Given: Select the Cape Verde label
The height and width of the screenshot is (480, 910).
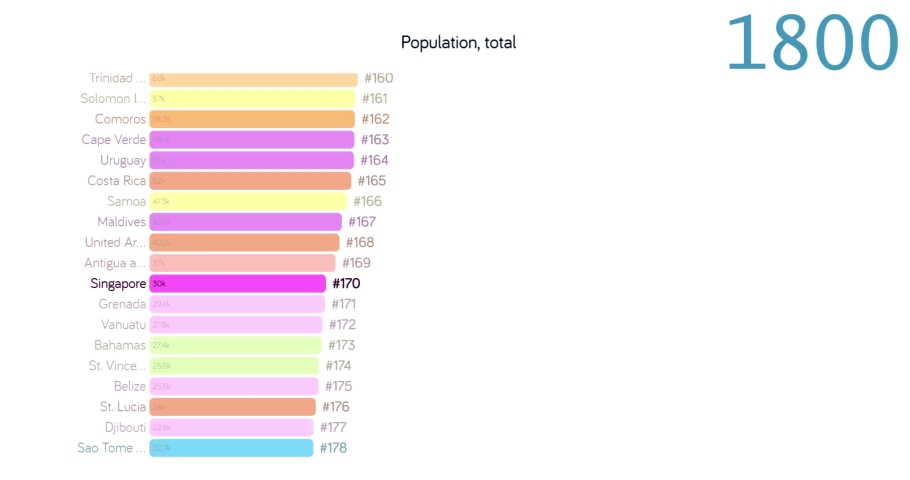Looking at the screenshot, I should [114, 140].
